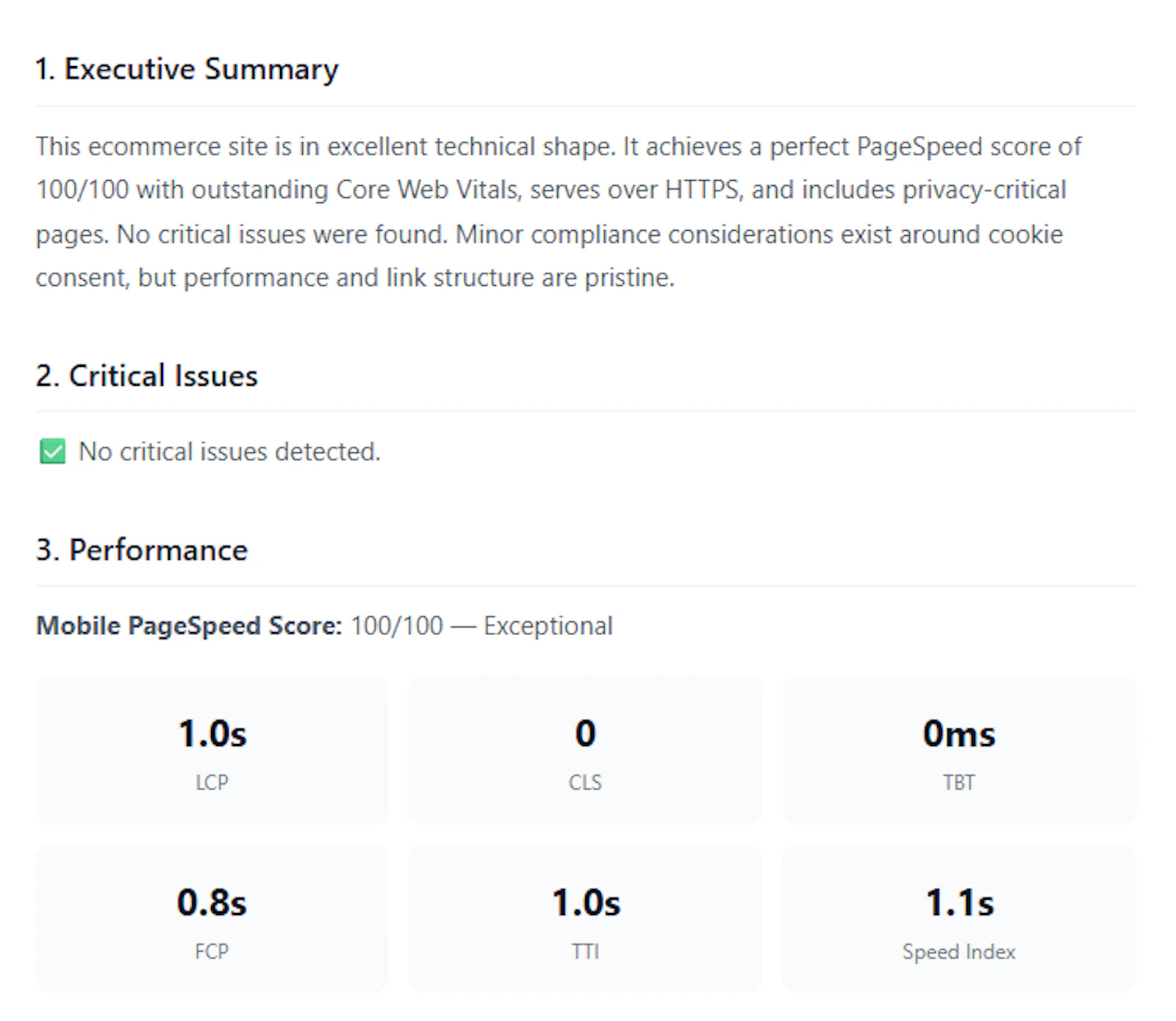Select the TTI 1.0s metric card

click(x=585, y=919)
